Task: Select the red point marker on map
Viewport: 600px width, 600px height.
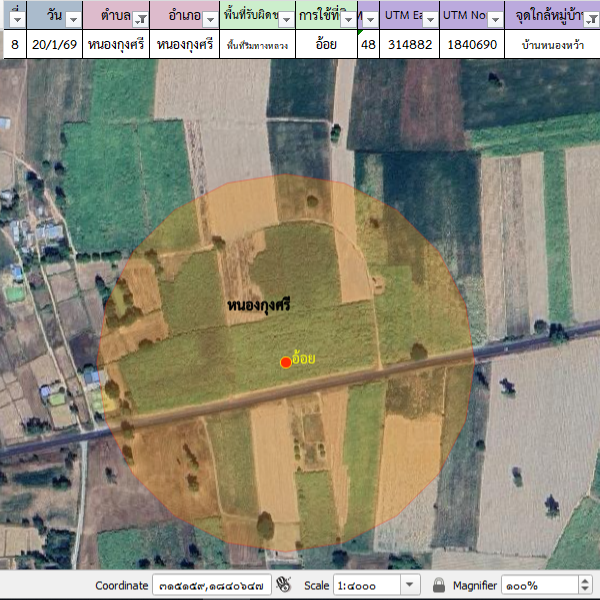Action: click(x=286, y=362)
